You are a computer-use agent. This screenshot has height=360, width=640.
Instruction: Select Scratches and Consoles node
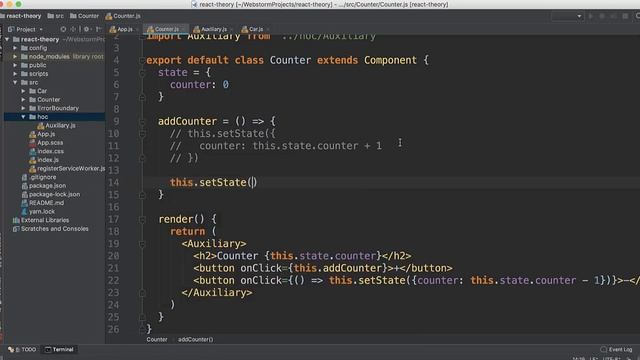tap(51, 229)
